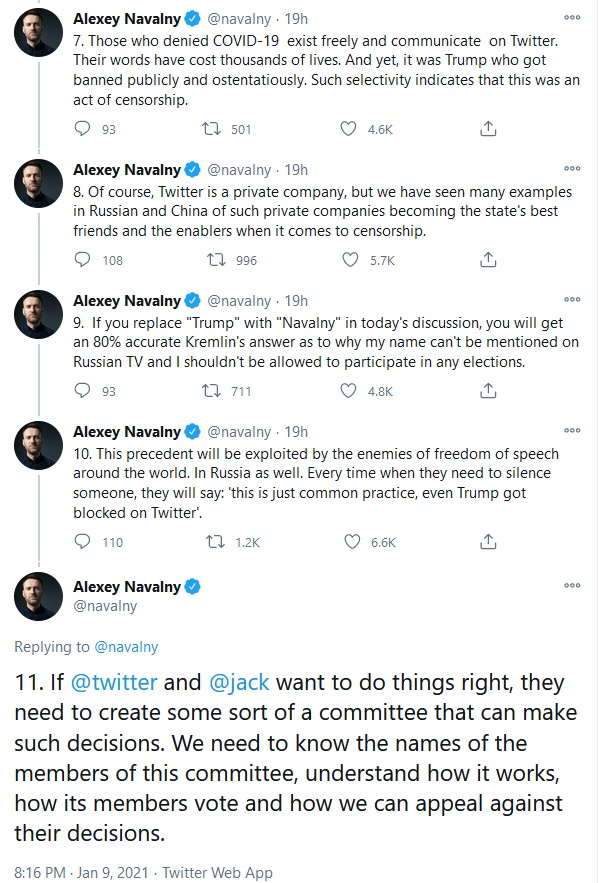Open Navalny's avatar on tweet 11
This screenshot has width=604, height=883.
click(39, 596)
